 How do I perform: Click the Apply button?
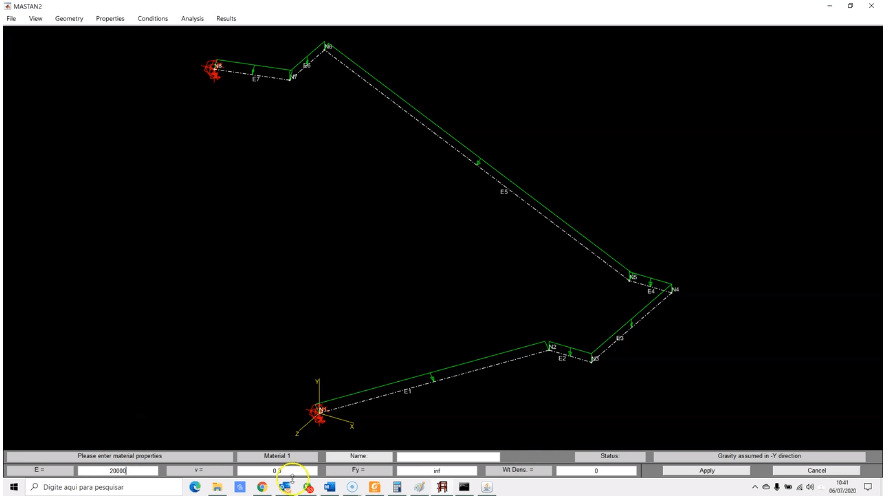(707, 470)
